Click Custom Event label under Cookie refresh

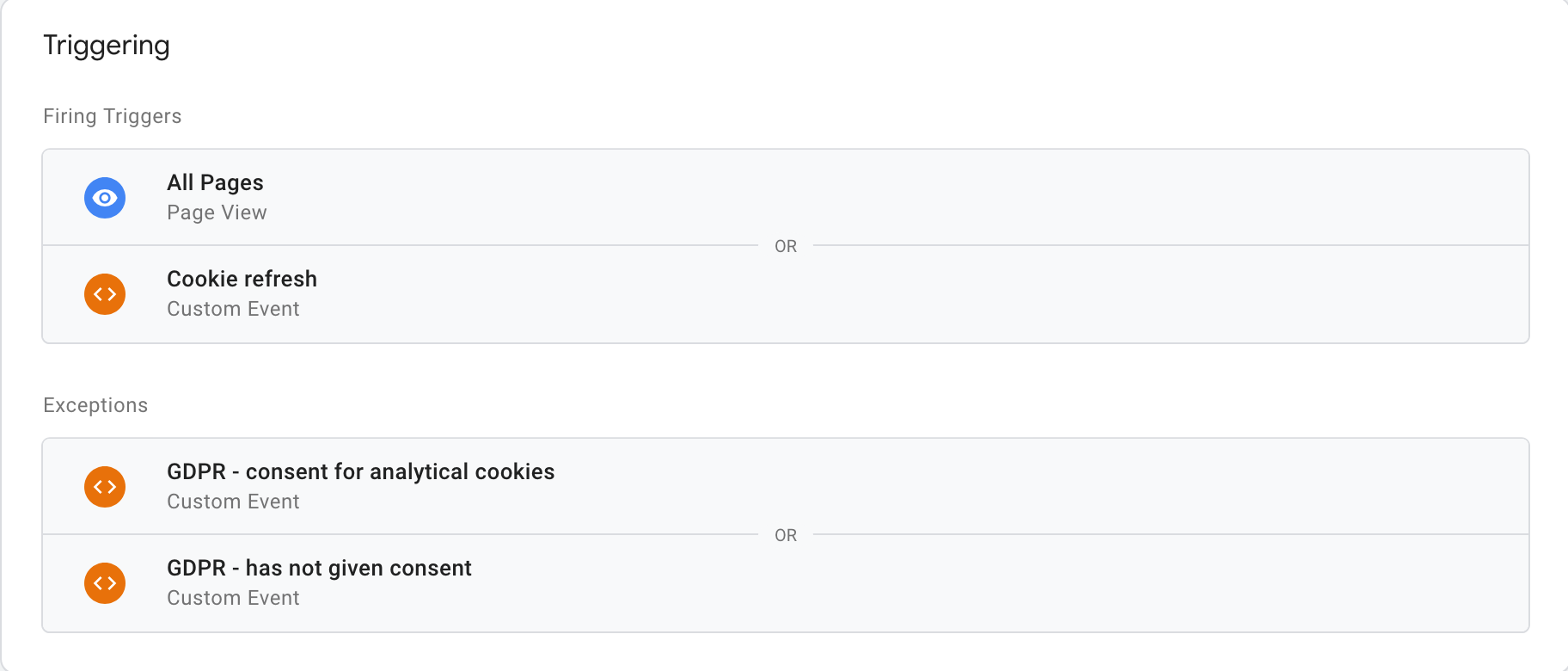(233, 309)
